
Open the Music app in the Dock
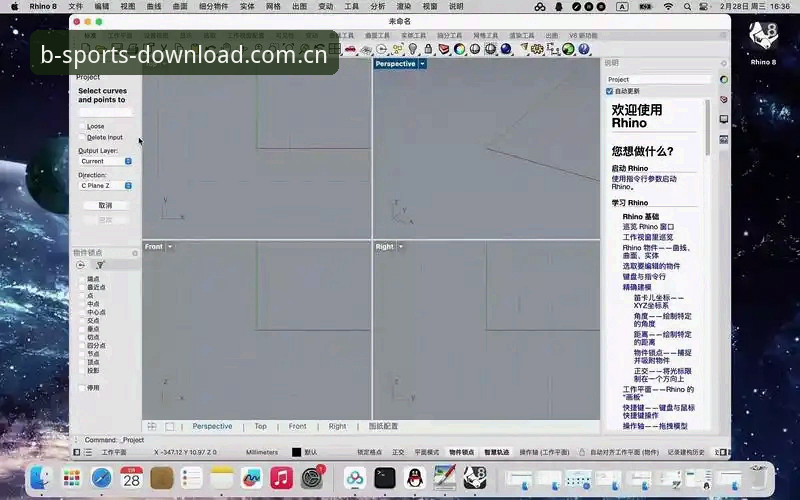(281, 478)
